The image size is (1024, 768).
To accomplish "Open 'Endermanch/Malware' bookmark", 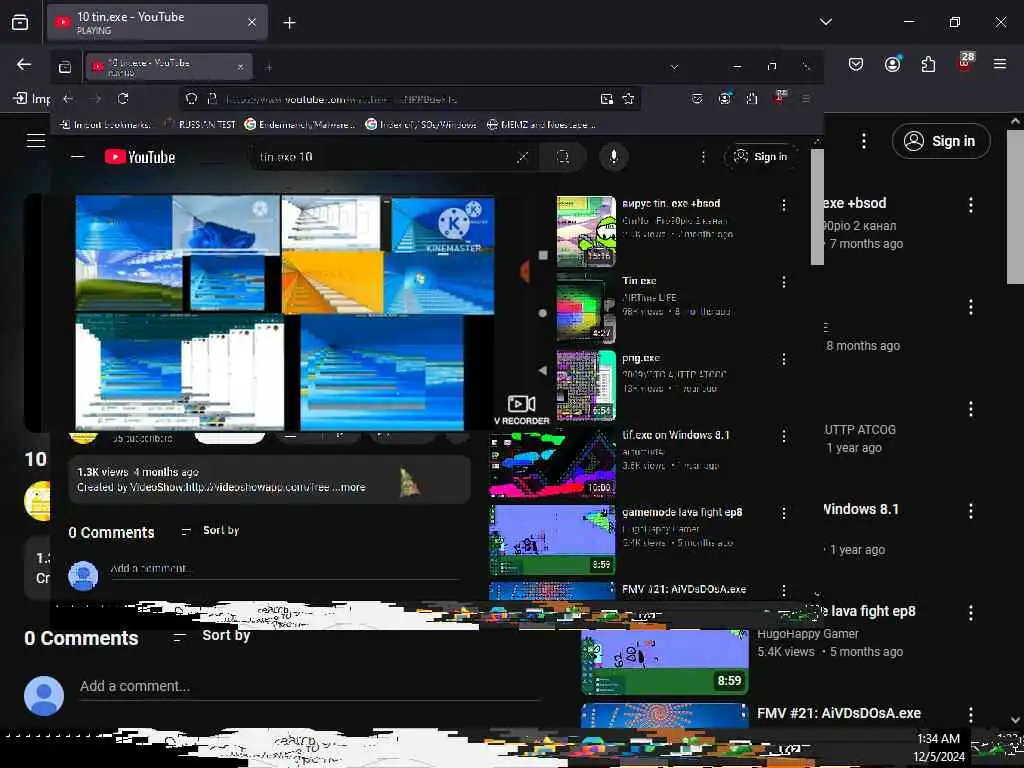I will tap(300, 124).
